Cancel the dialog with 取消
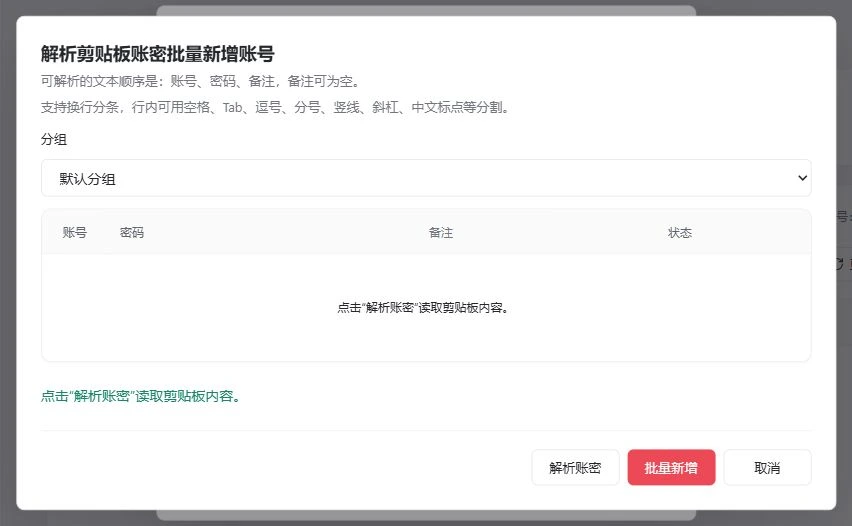Viewport: 852px width, 526px height. tap(767, 467)
